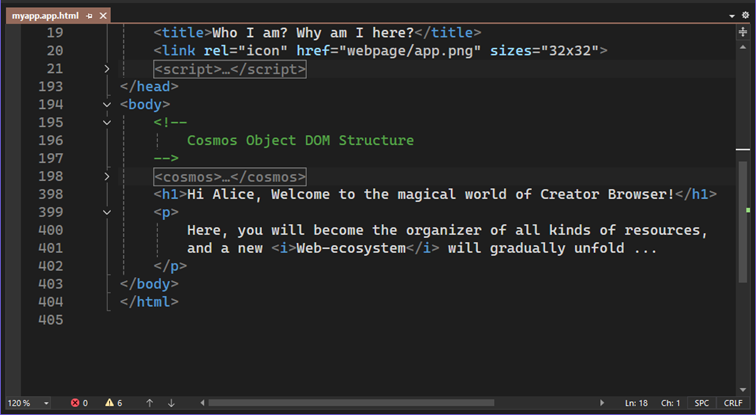The height and width of the screenshot is (415, 756).
Task: Click the collapsed <cosmos>…</cosmos> placeholder box
Action: click(230, 177)
